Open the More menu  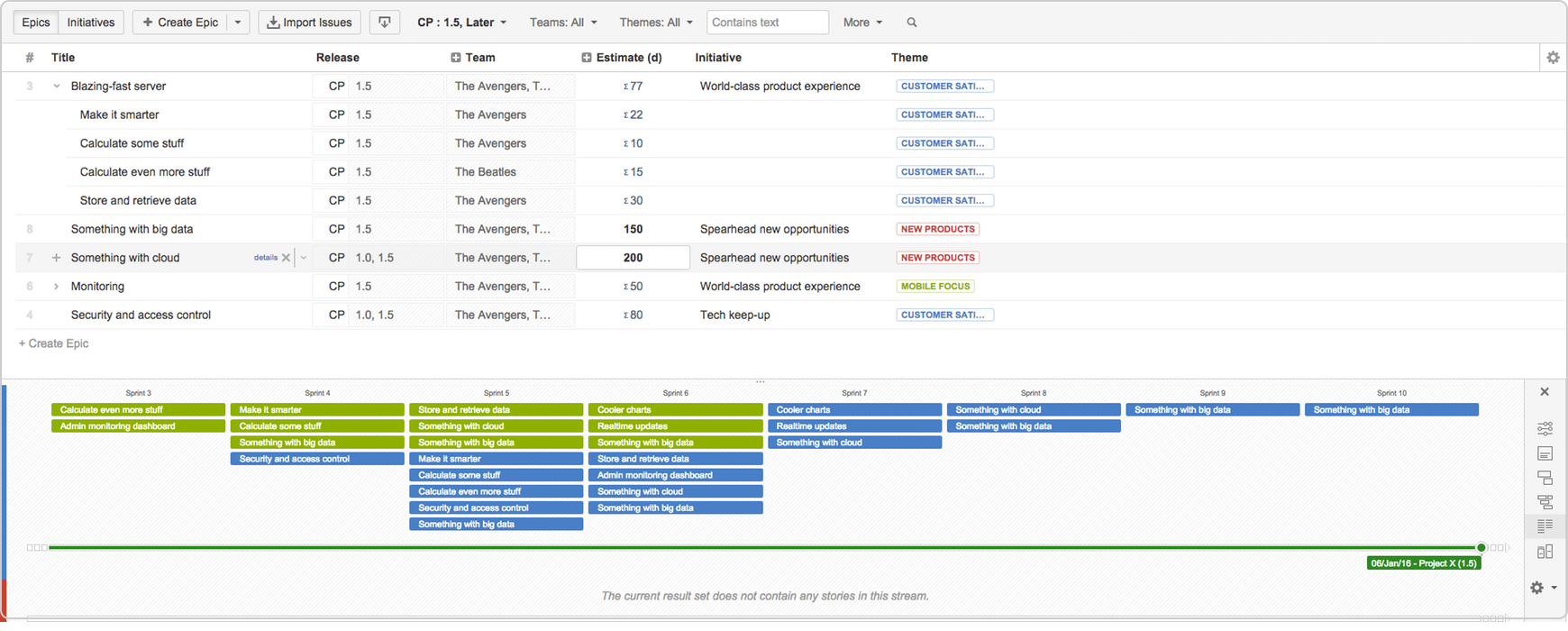[862, 23]
